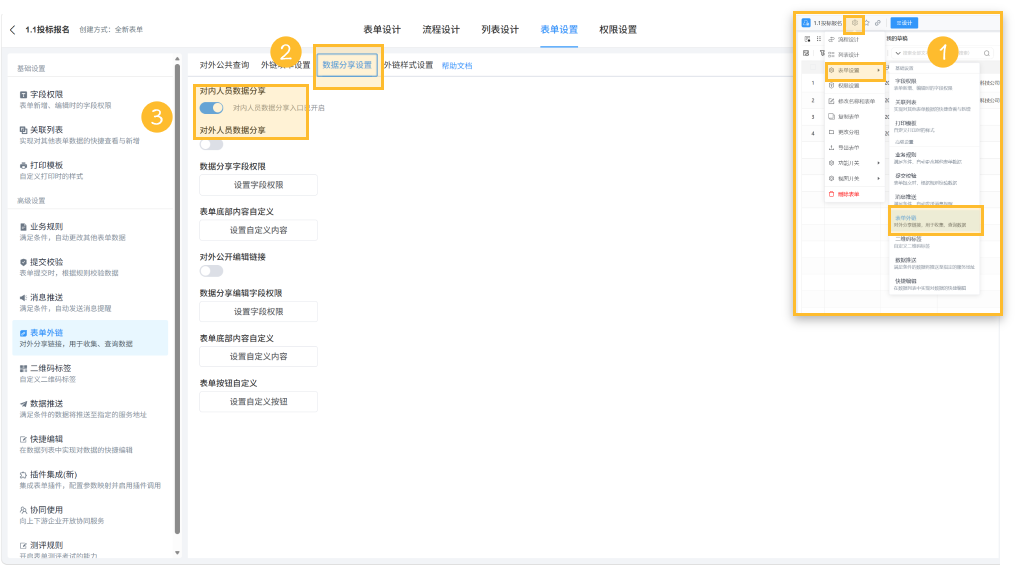This screenshot has height=566, width=1018.
Task: Enable the 对外人员数据分享 switch
Action: click(212, 144)
